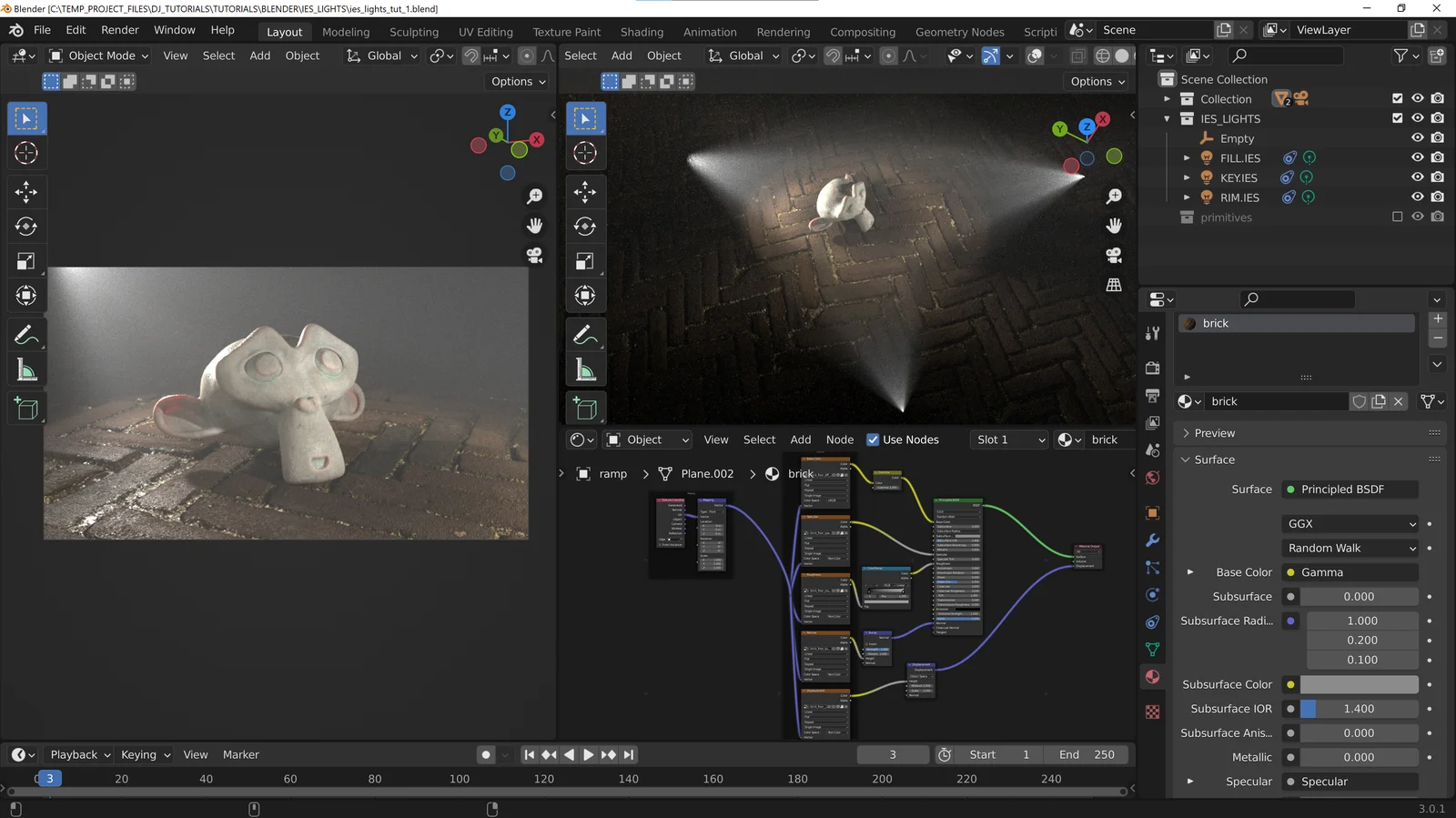The width and height of the screenshot is (1456, 818).
Task: Uncheck the Use Nodes checkbox
Action: tap(873, 439)
